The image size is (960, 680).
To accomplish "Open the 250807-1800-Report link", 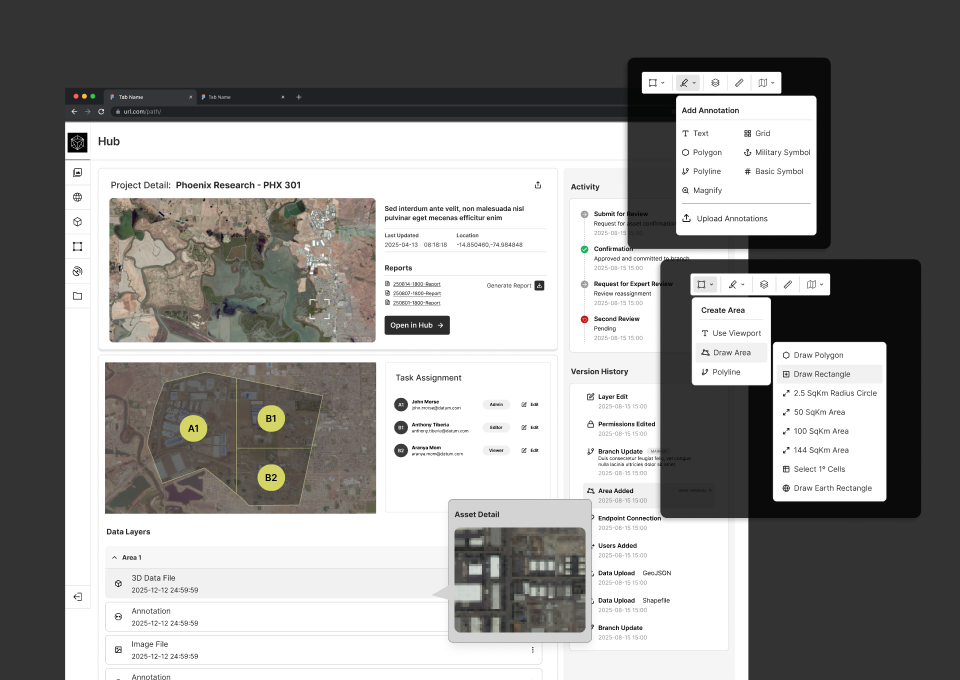I will point(416,293).
